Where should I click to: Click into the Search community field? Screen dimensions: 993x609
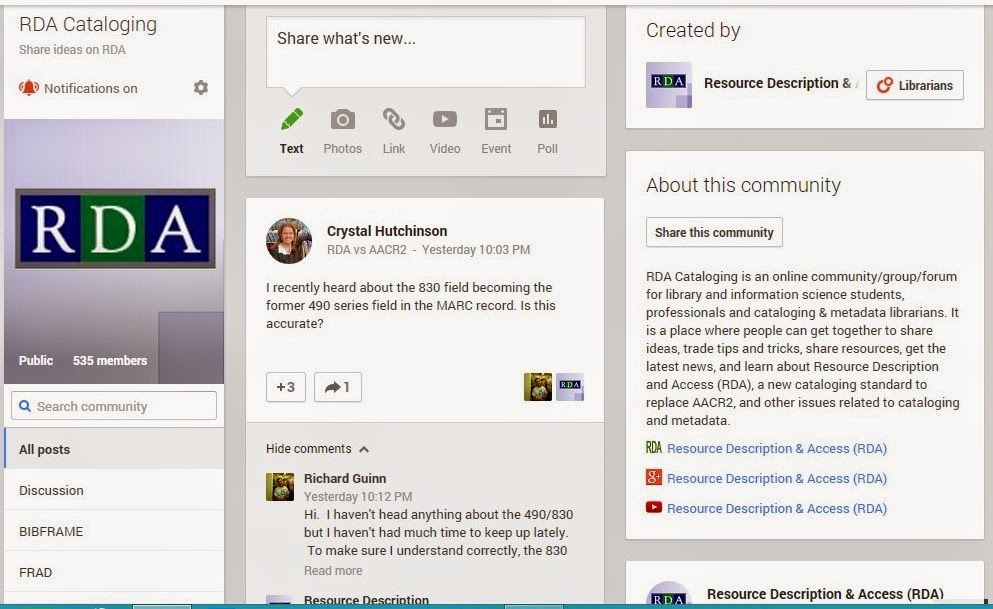tap(114, 406)
